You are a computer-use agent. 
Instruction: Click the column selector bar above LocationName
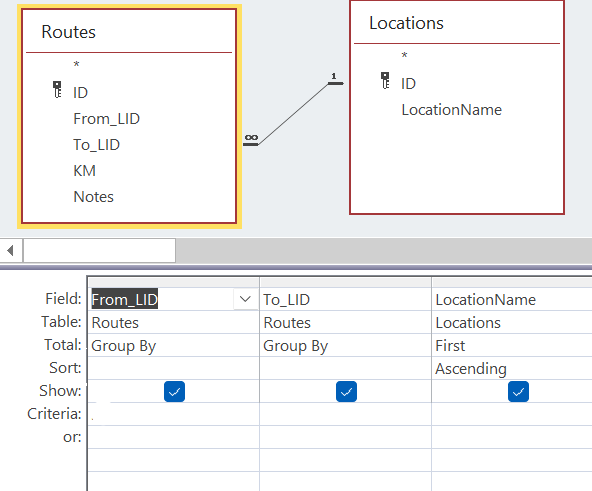click(x=513, y=283)
